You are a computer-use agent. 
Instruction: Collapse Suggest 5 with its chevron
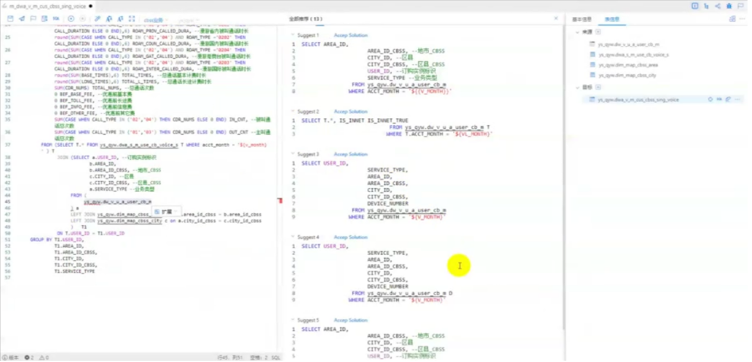(x=293, y=320)
